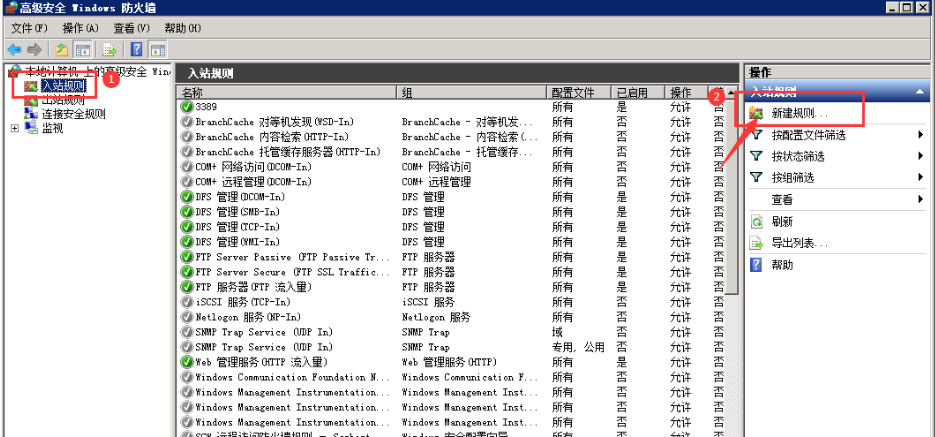Expand the 监视 tree node

(x=15, y=128)
